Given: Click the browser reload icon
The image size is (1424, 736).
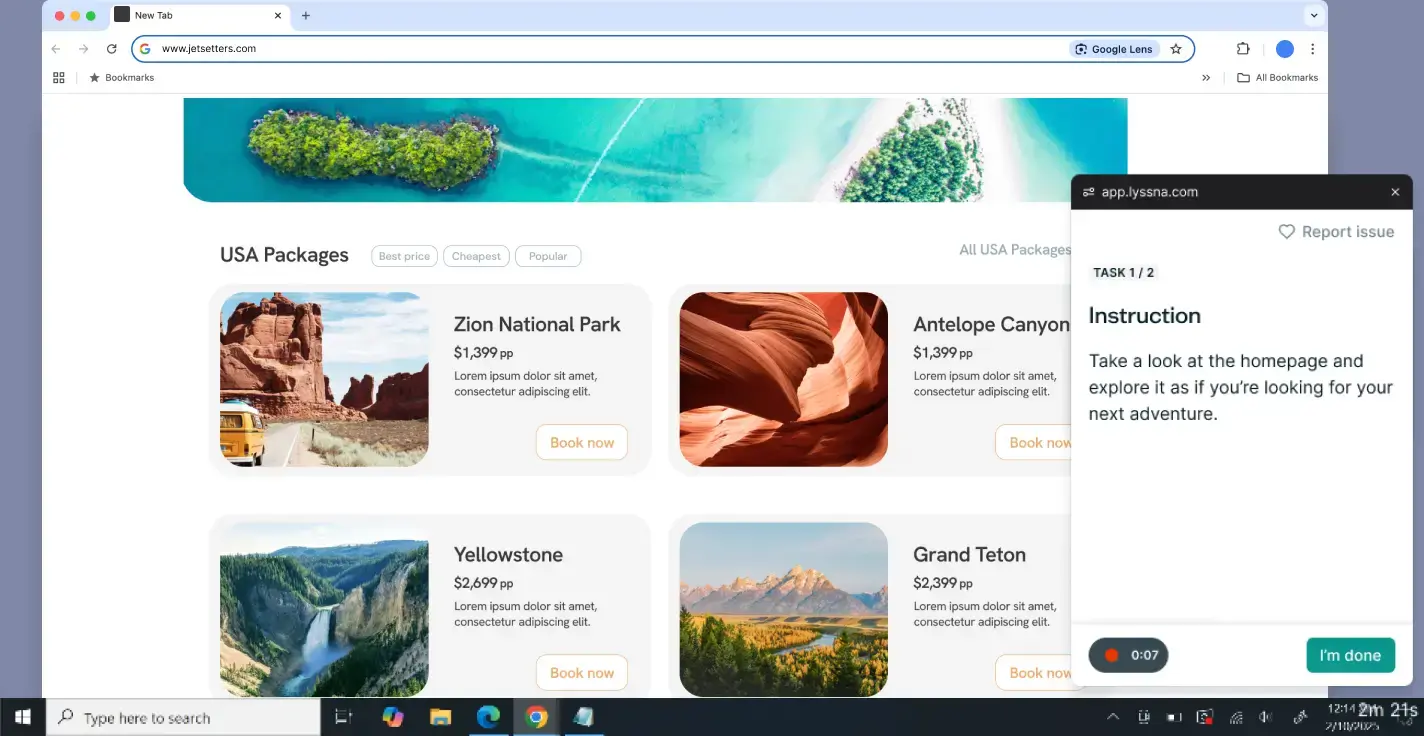Looking at the screenshot, I should (x=112, y=49).
